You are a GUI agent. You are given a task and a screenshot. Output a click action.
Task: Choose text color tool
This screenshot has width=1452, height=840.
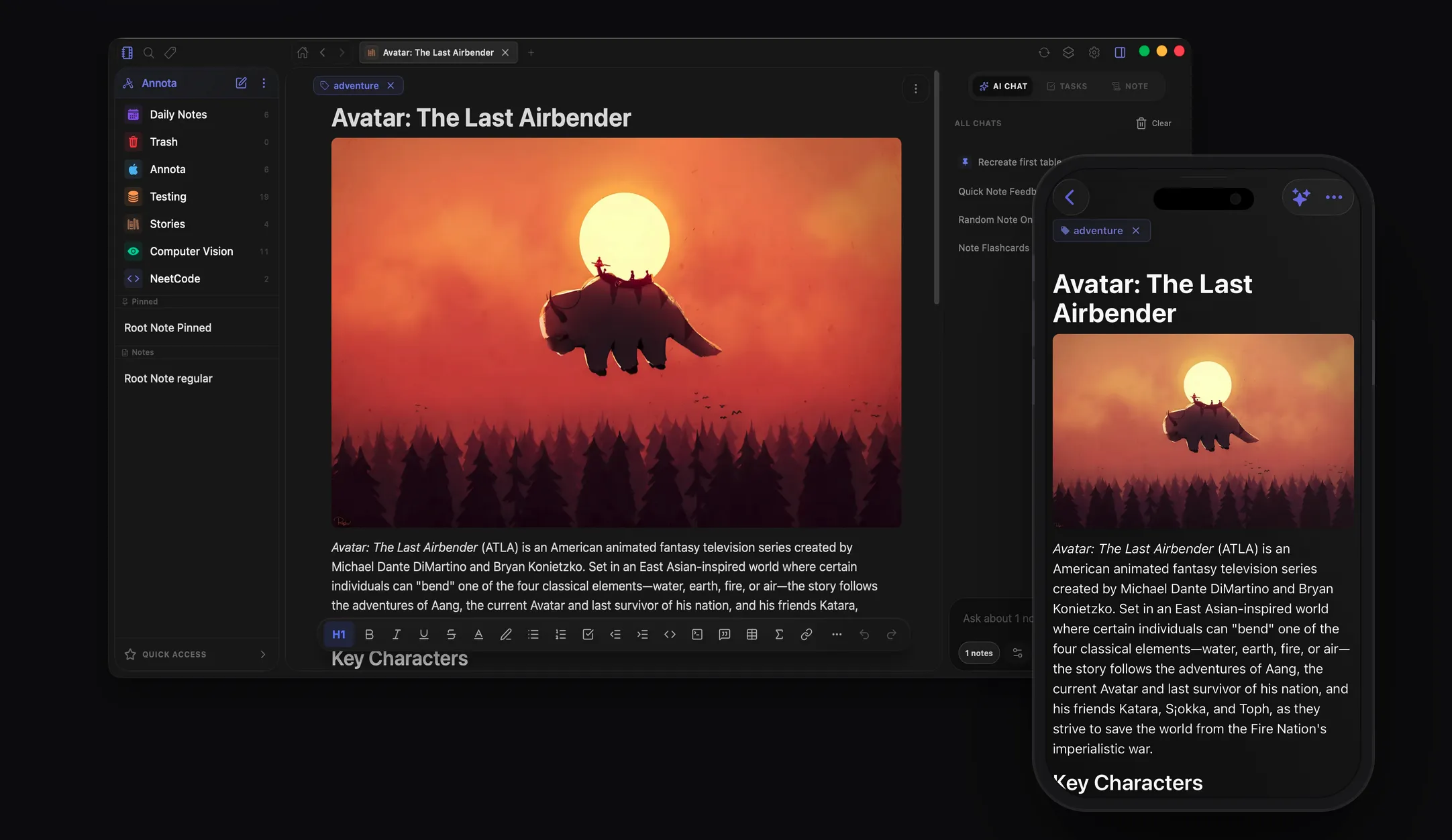(x=478, y=635)
